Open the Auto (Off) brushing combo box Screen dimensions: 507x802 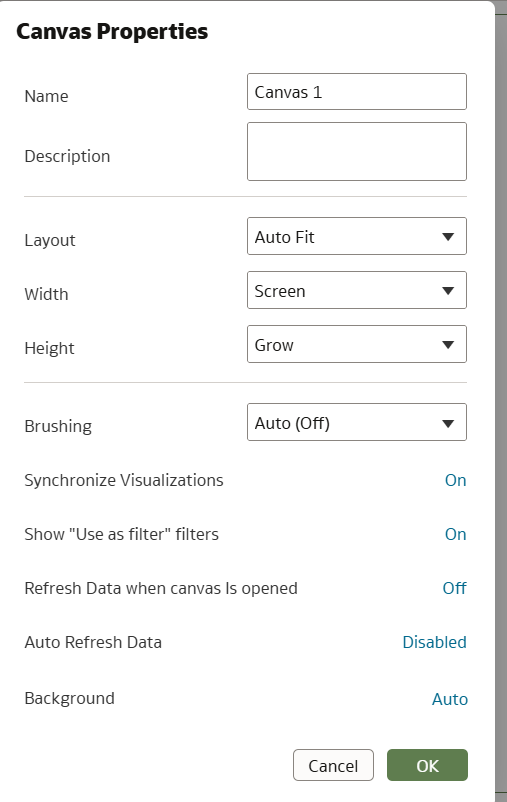[x=357, y=422]
